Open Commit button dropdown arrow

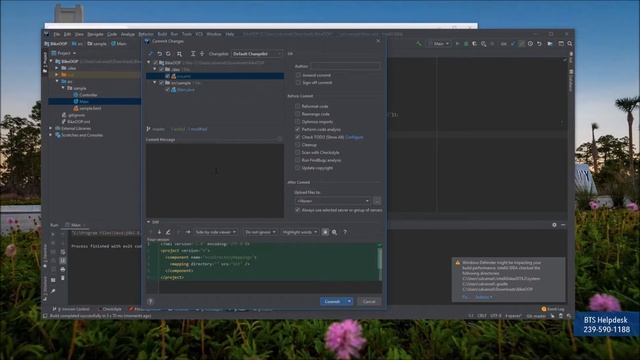[349, 301]
